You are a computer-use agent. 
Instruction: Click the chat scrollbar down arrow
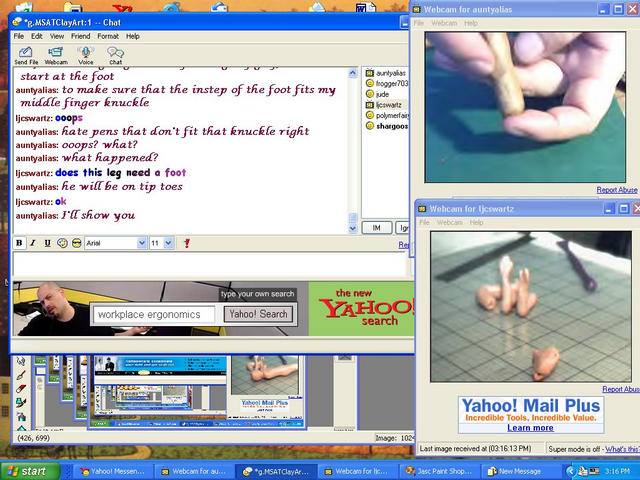[x=353, y=229]
